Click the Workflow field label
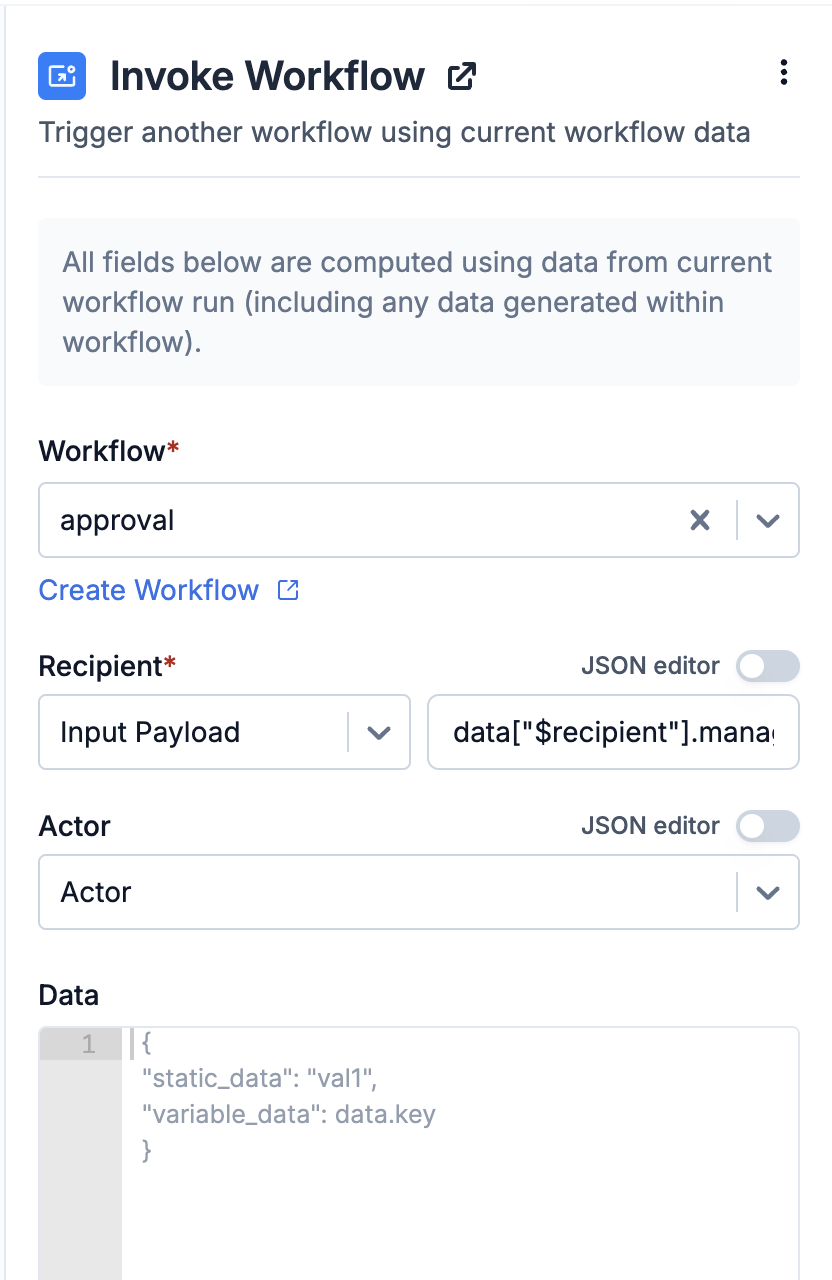 point(102,451)
